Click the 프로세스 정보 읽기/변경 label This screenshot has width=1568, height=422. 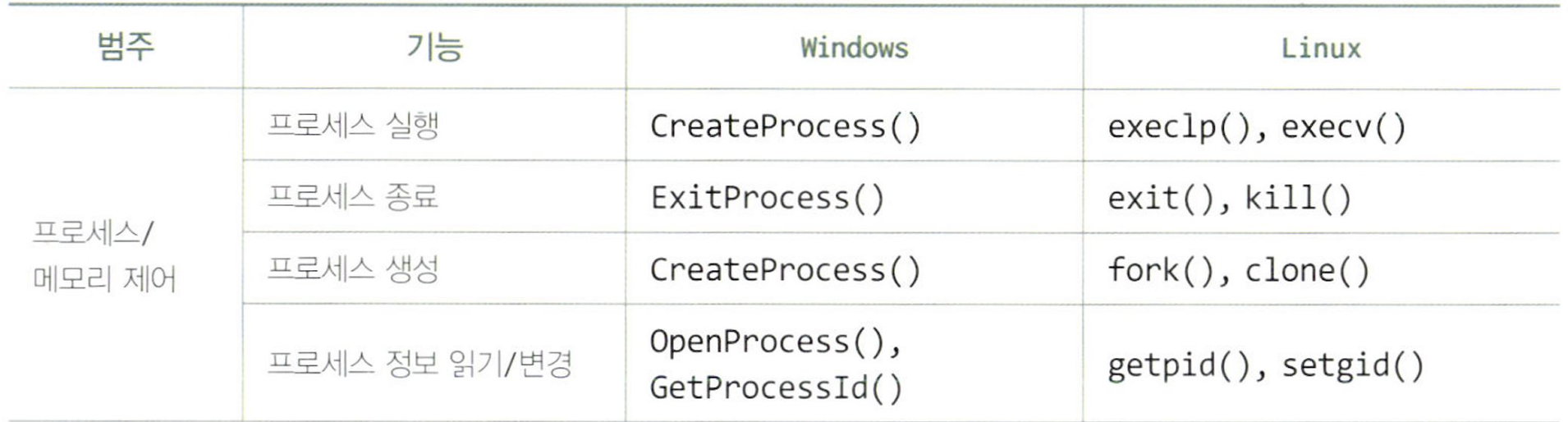click(x=420, y=364)
